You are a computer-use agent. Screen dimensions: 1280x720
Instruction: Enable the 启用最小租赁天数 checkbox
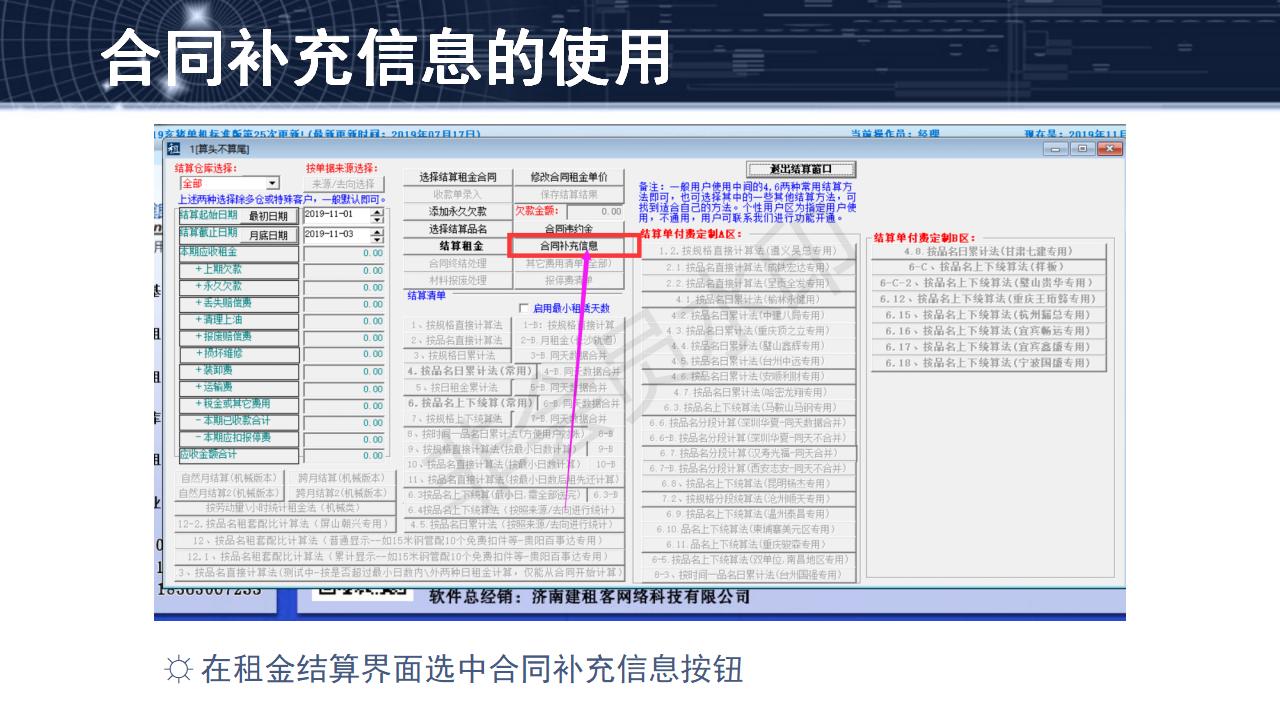point(522,306)
